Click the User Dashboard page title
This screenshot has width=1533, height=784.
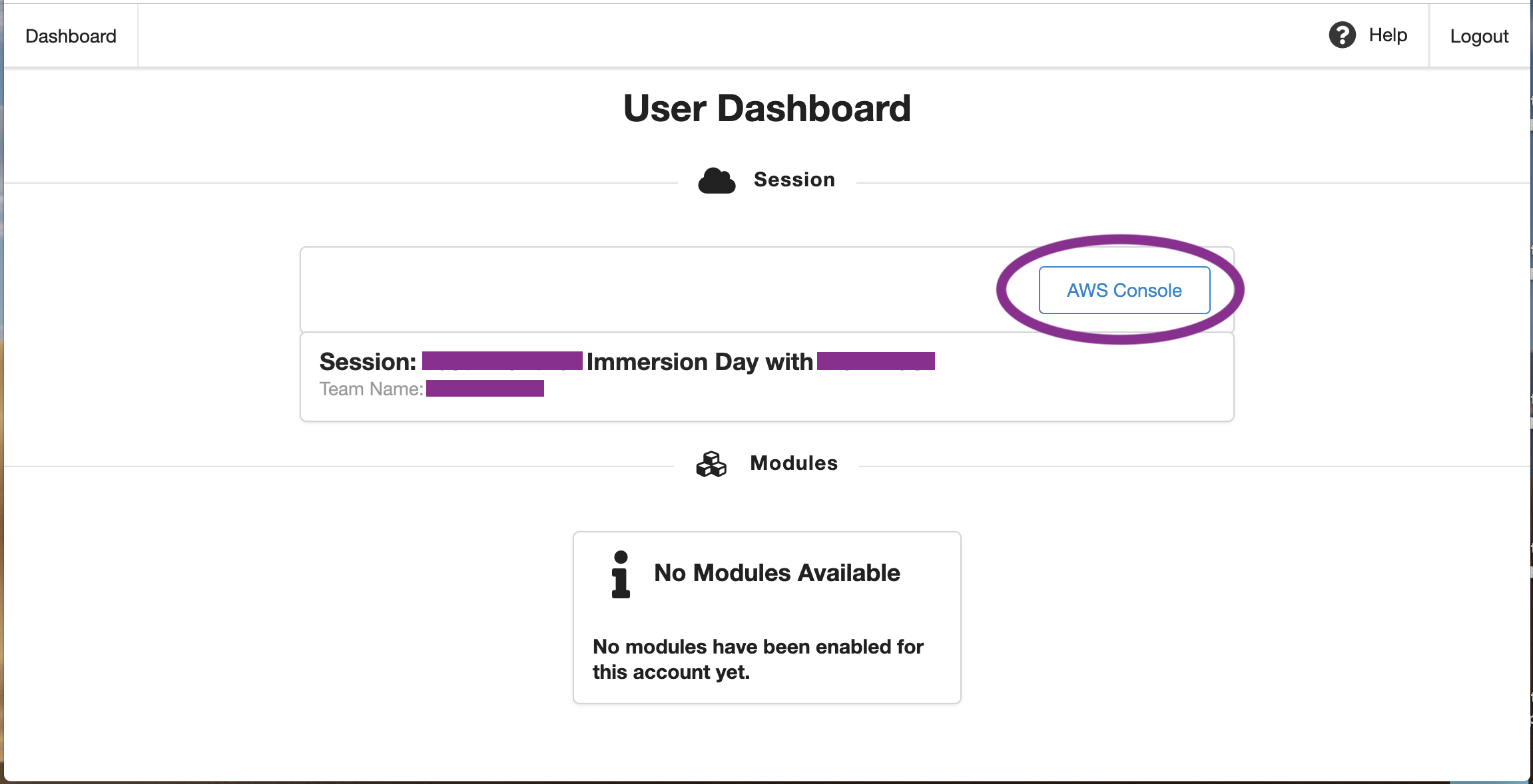[x=767, y=108]
